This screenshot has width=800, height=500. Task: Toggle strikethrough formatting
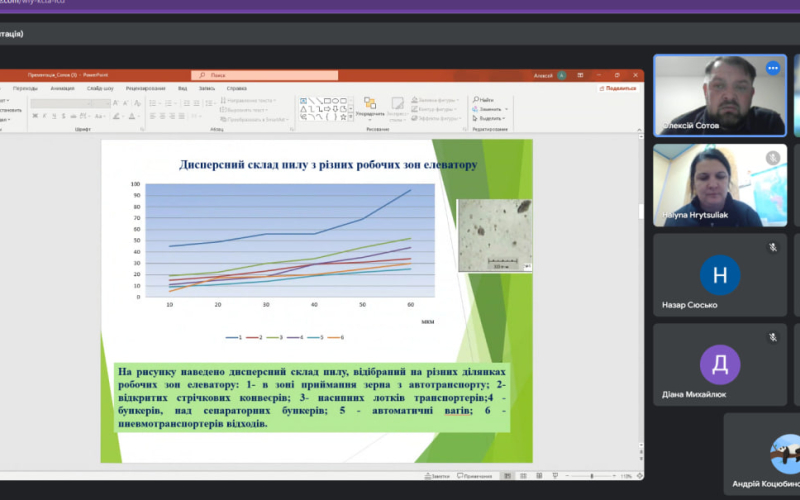pos(73,116)
